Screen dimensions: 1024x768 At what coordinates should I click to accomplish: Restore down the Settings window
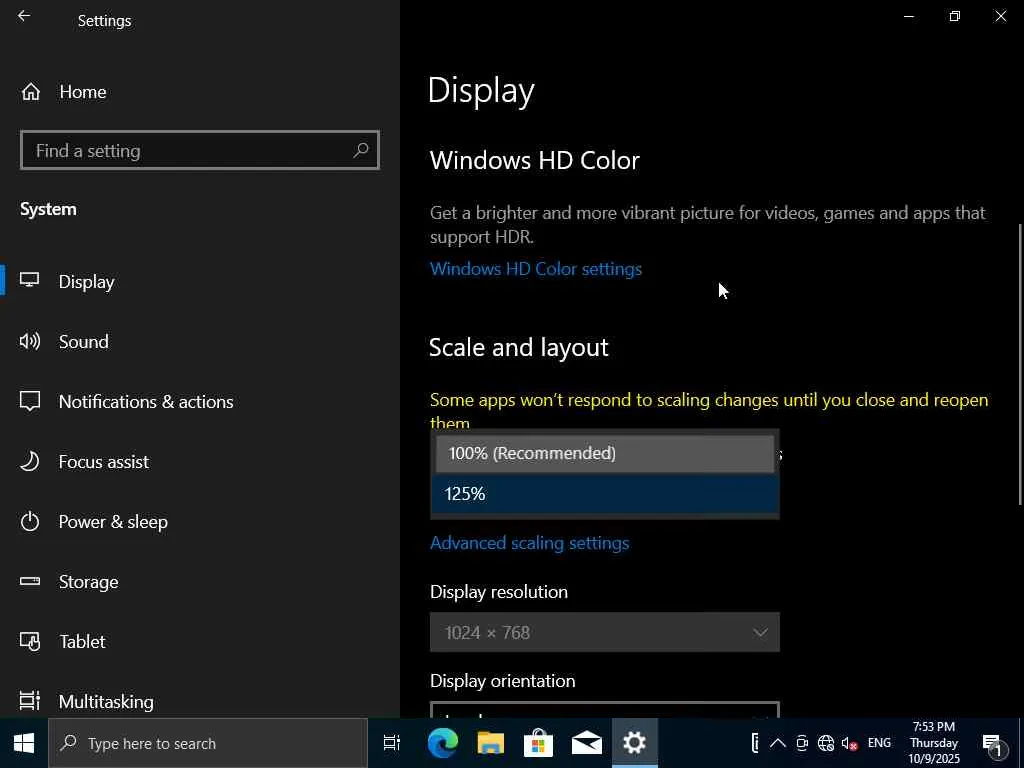coord(955,16)
